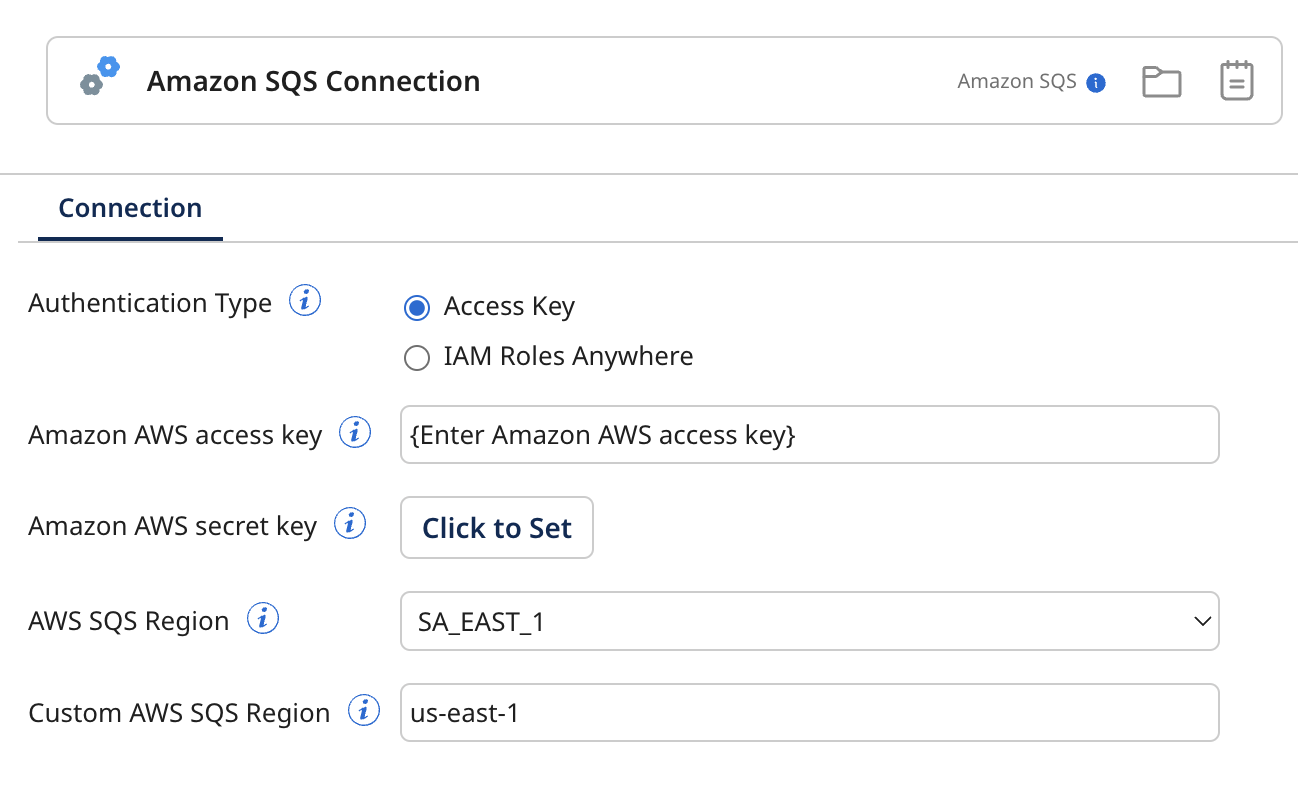Click the info icon next to Authentication Type
The width and height of the screenshot is (1298, 792).
[x=305, y=300]
